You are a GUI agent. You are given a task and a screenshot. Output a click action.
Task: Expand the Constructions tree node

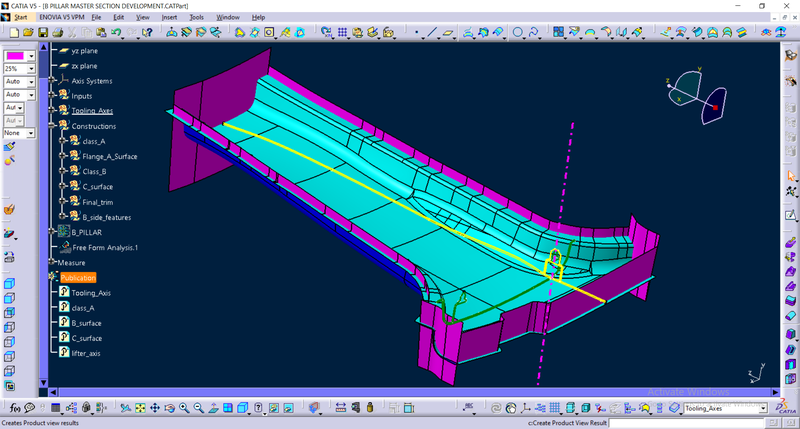click(x=52, y=126)
